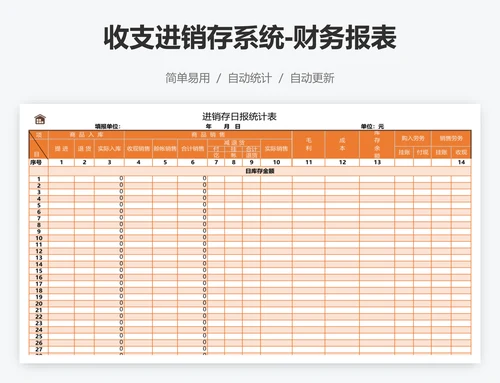Click the 单位: 元 label

(372, 126)
